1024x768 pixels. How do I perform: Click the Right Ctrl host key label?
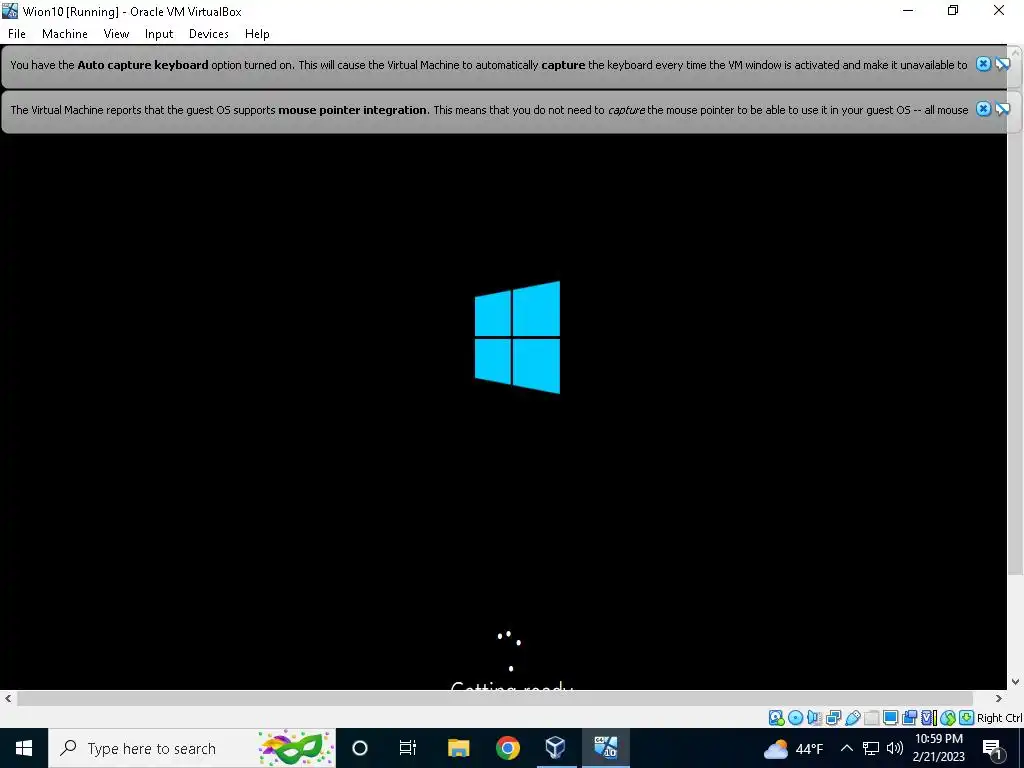(x=999, y=718)
